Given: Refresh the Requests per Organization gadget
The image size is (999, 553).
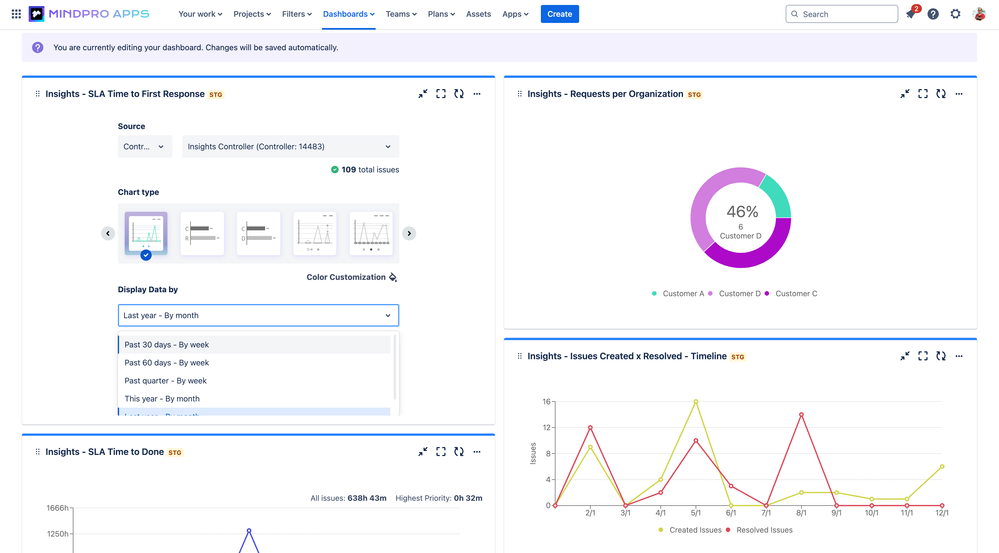Looking at the screenshot, I should [941, 94].
